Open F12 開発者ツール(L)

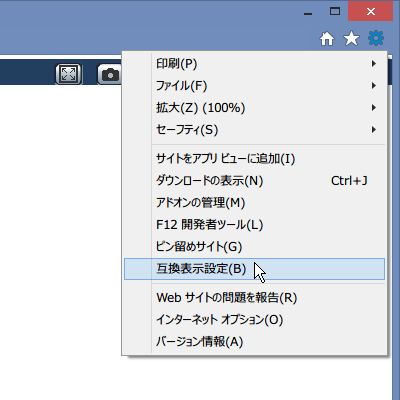coord(254,225)
